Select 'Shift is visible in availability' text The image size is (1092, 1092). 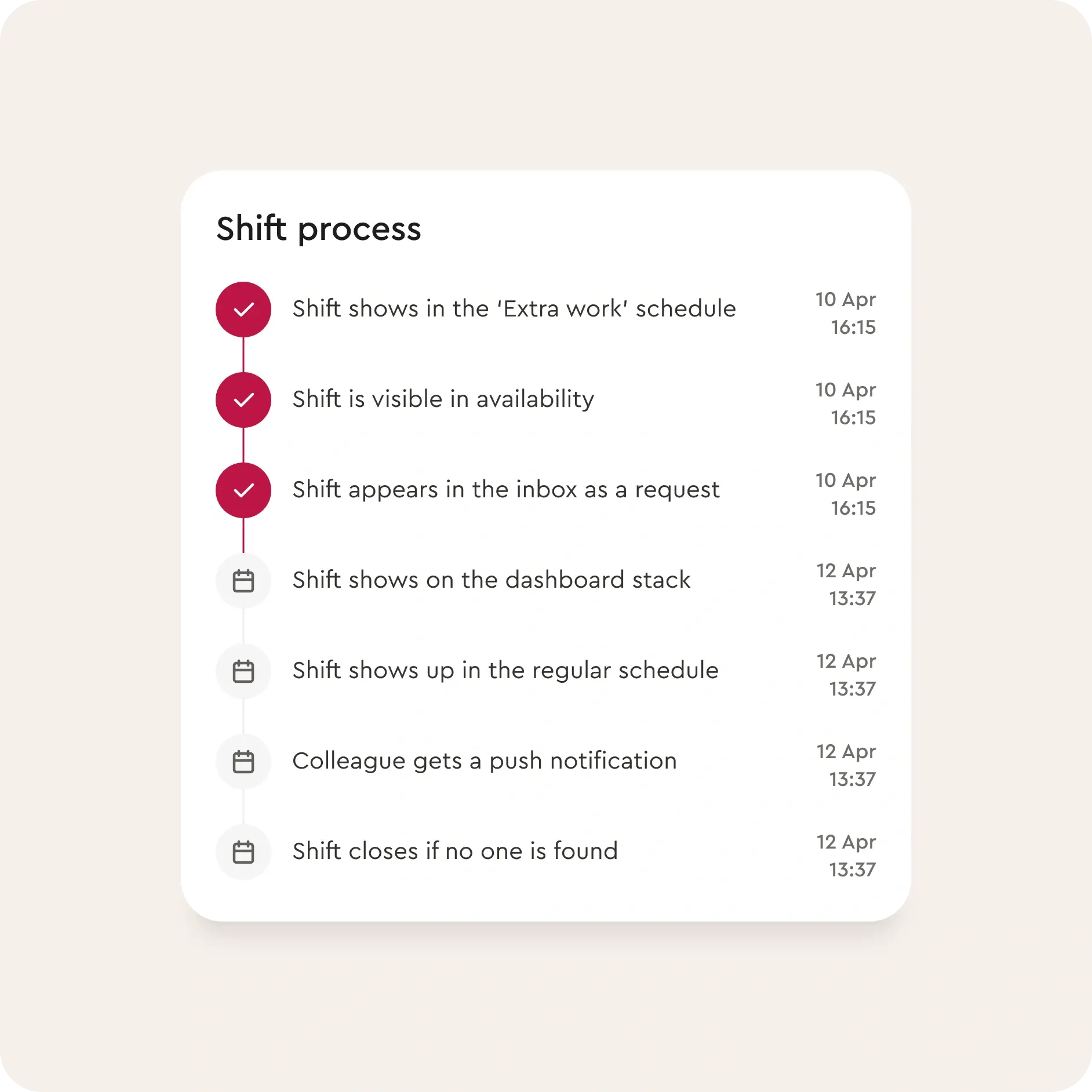point(443,399)
